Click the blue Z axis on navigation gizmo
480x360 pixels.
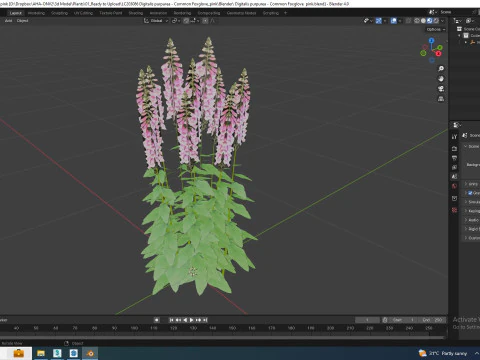click(432, 40)
